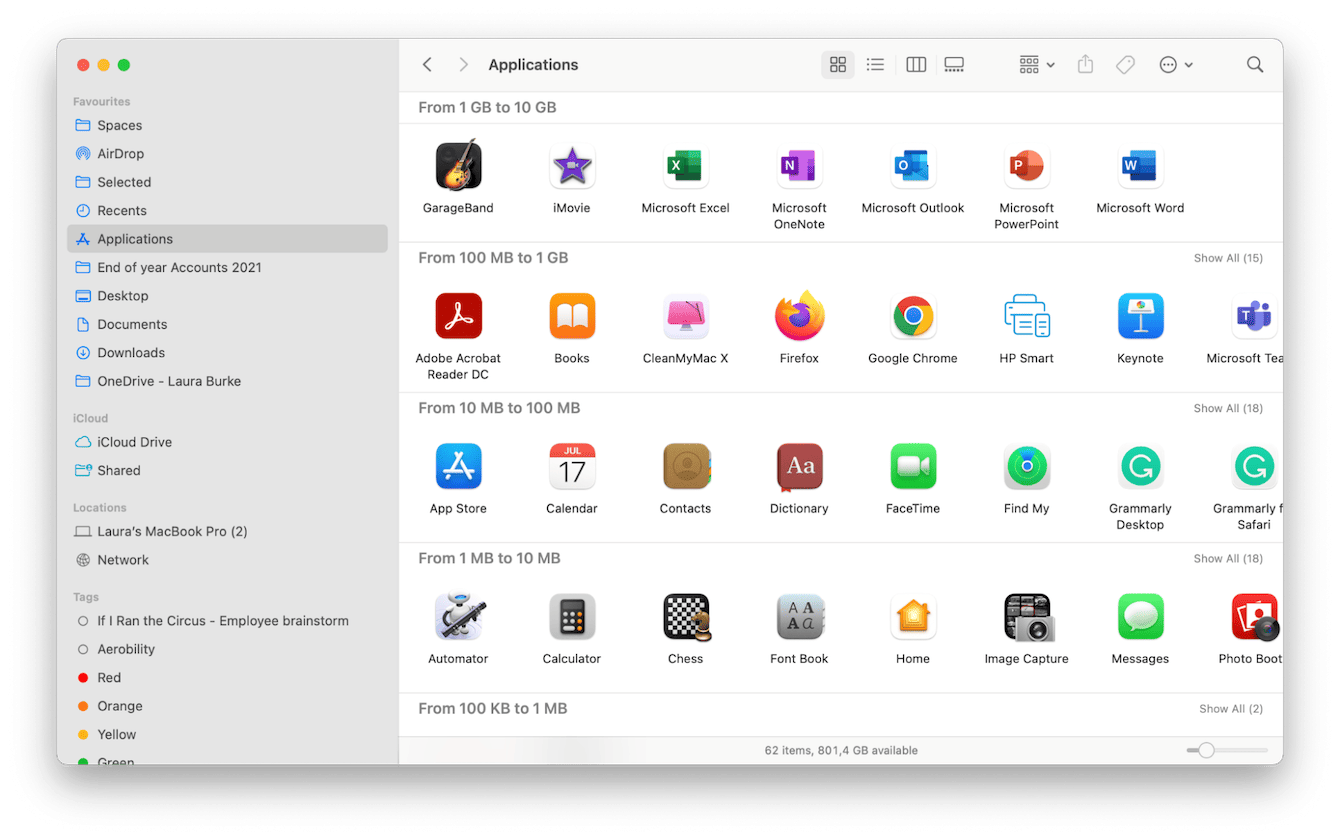Show all 18 apps from 1 MB to 10 MB
Viewport: 1340px width, 840px height.
[x=1228, y=558]
